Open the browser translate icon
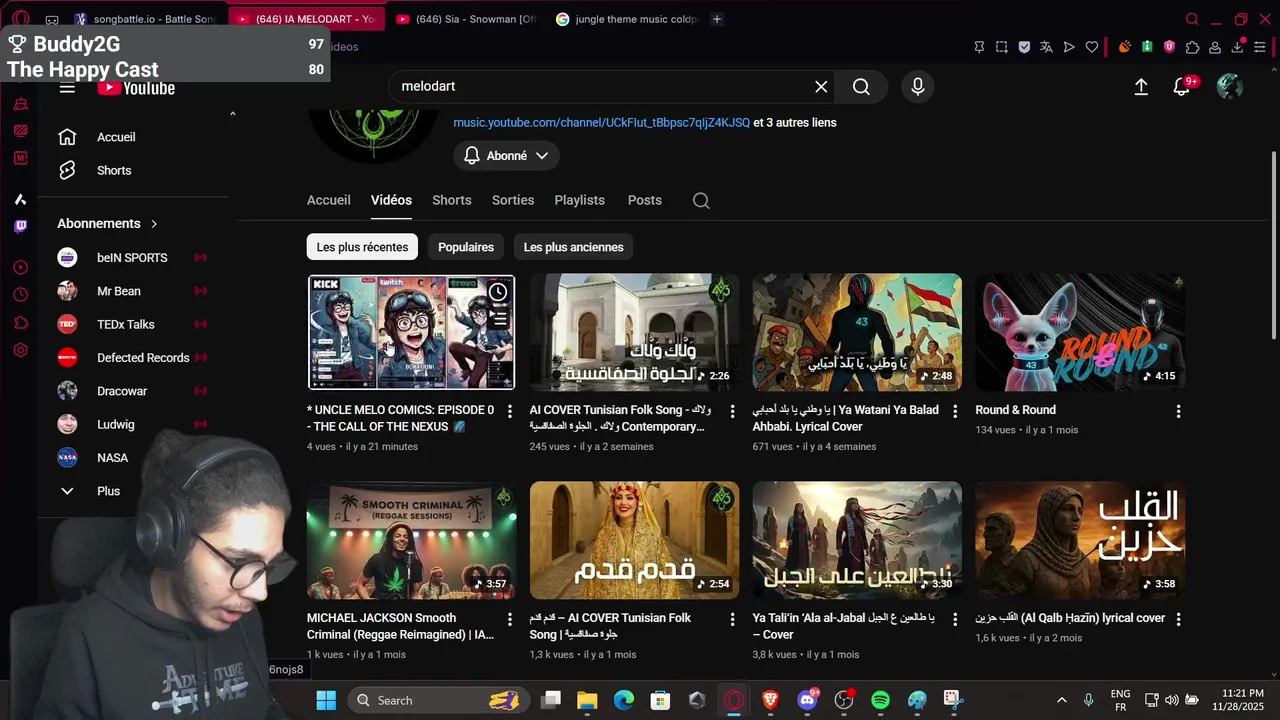 (x=1046, y=47)
